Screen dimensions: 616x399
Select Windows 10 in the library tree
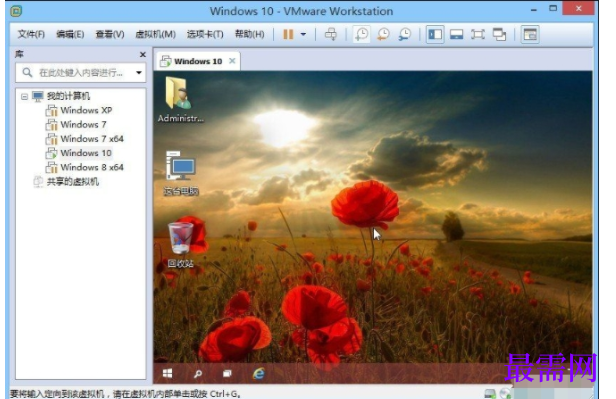(86, 153)
